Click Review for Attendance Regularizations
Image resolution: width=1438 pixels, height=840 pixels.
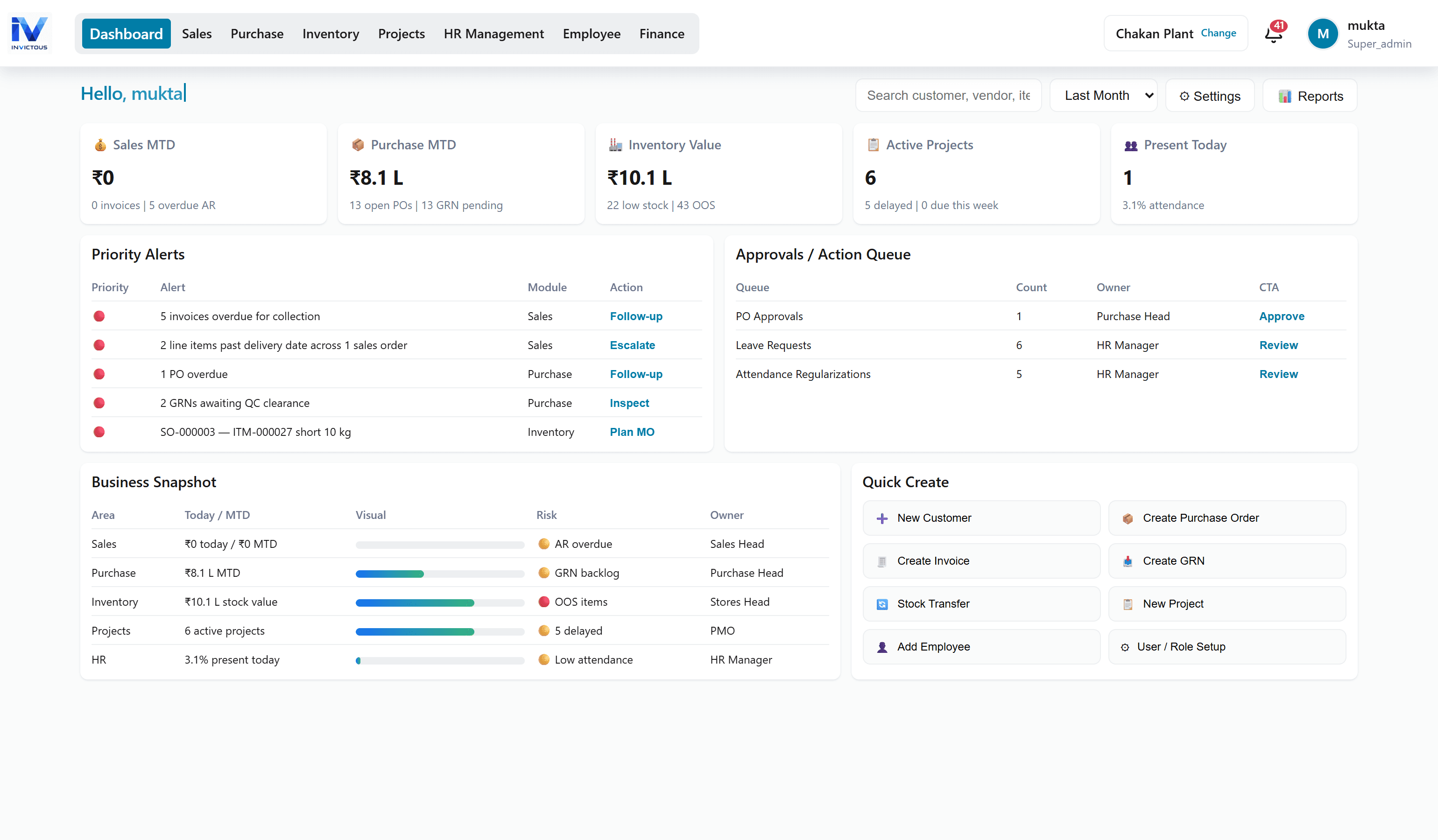[x=1278, y=374]
